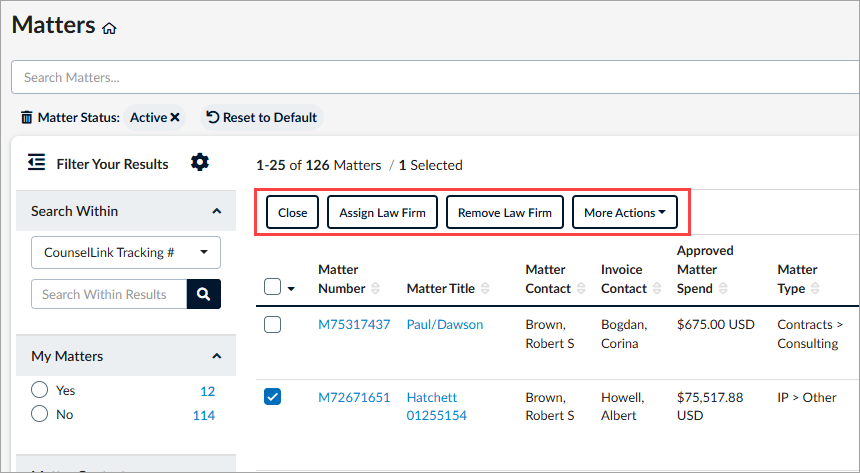Screen dimensions: 860x473
Task: Click the Search Within Results field
Action: pos(109,294)
